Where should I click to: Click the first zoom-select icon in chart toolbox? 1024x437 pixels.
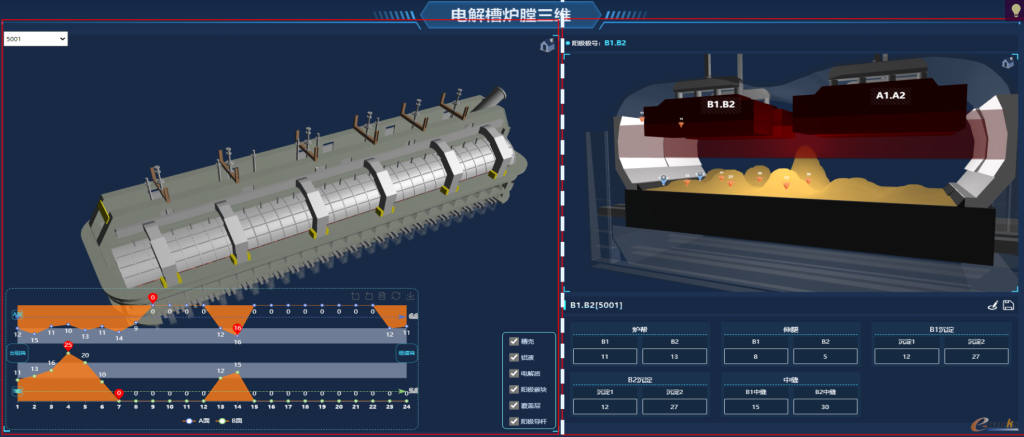click(354, 296)
